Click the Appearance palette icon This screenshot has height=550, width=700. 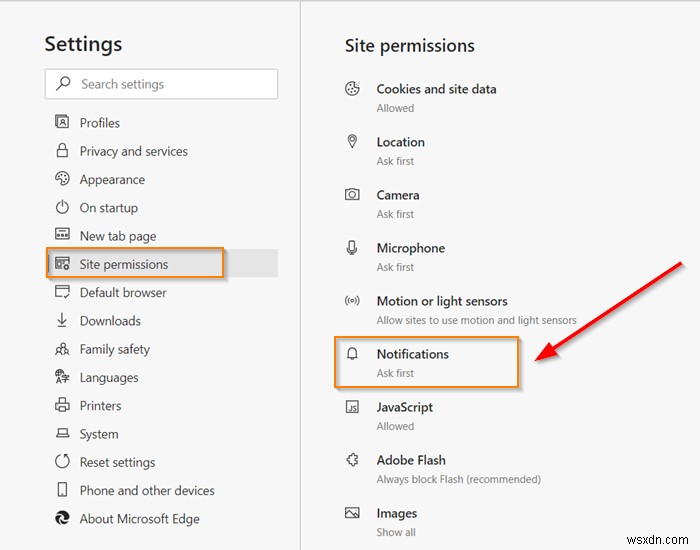pos(62,179)
